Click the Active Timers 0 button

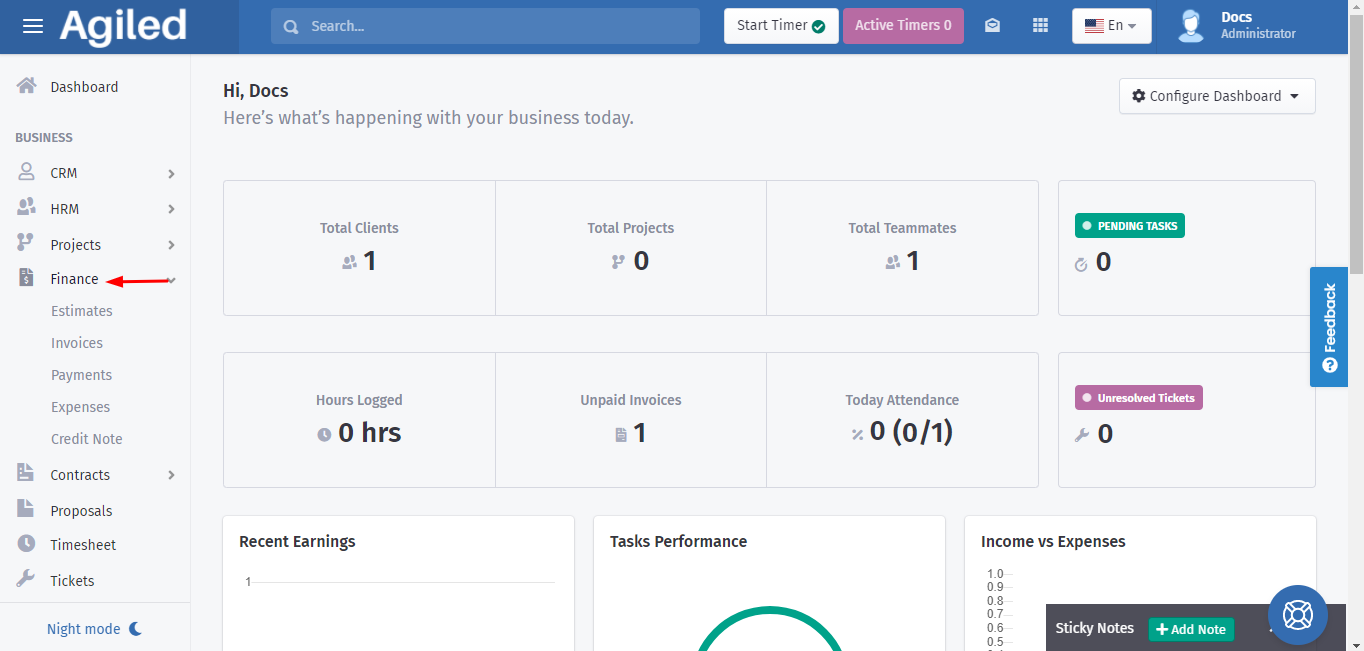click(x=903, y=26)
